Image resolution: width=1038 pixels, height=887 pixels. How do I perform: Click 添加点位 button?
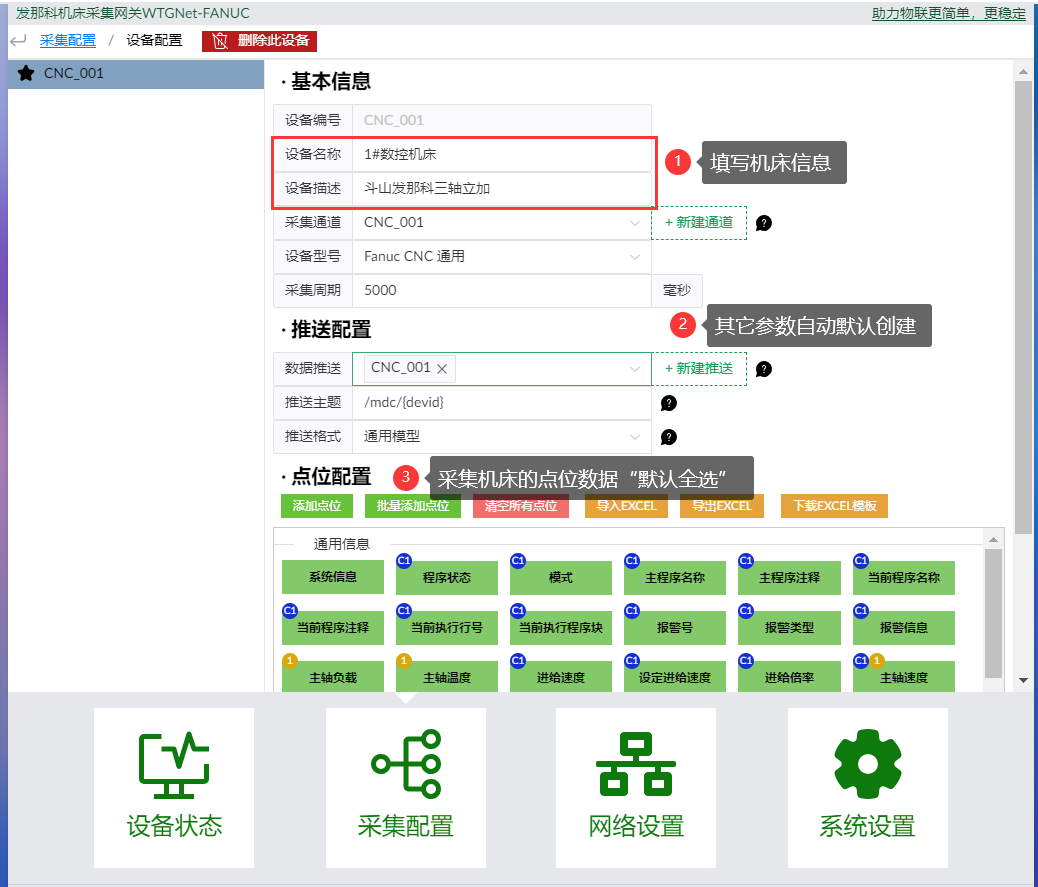point(317,506)
